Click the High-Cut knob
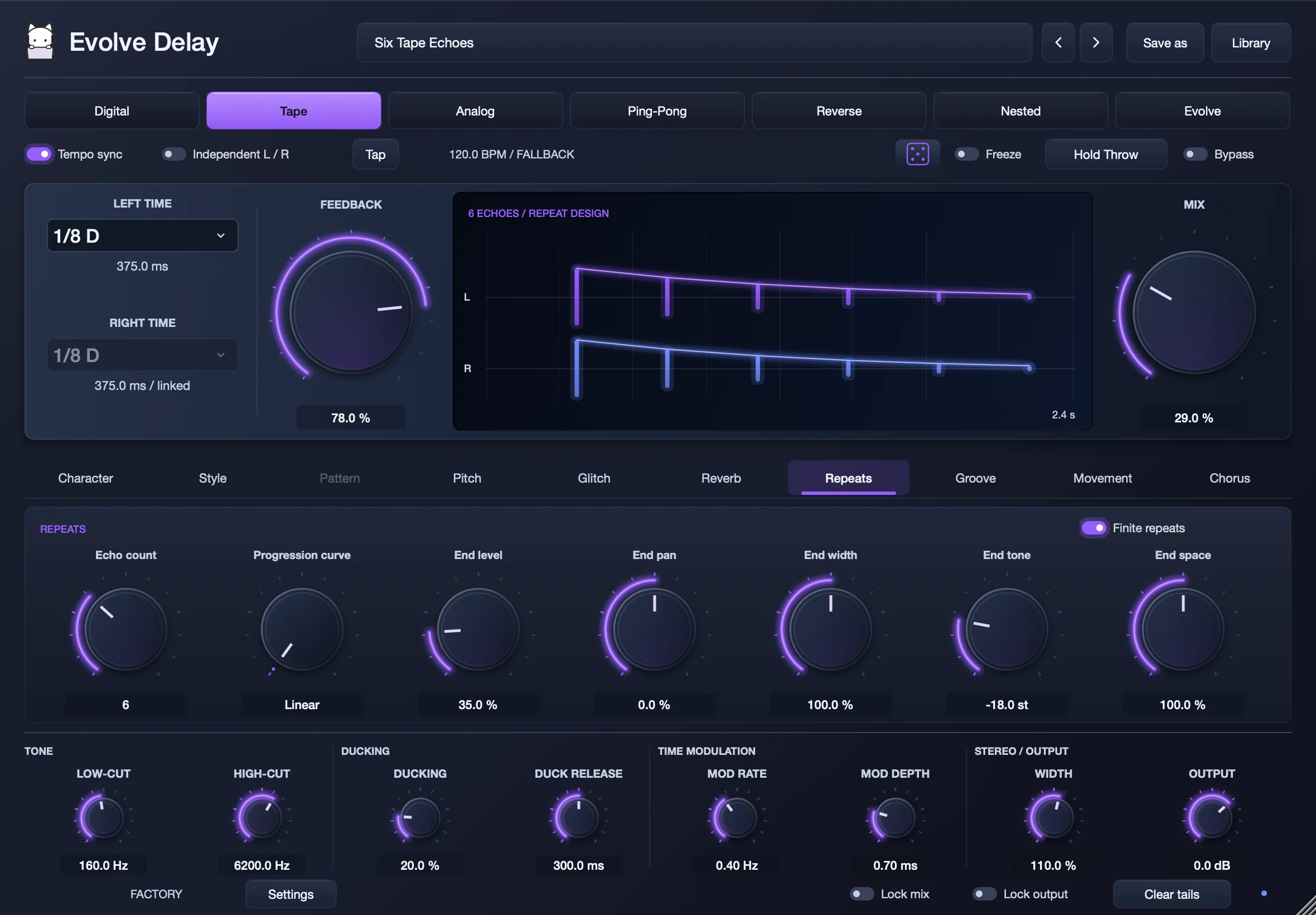This screenshot has height=915, width=1316. point(262,817)
